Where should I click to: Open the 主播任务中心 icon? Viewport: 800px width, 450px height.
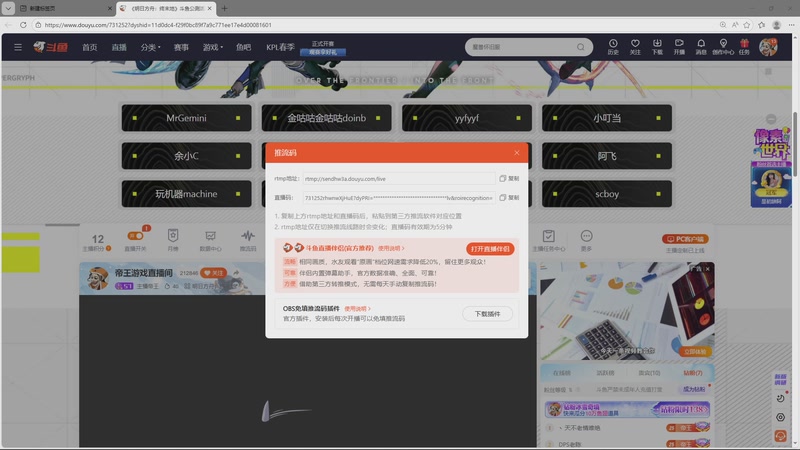(548, 236)
